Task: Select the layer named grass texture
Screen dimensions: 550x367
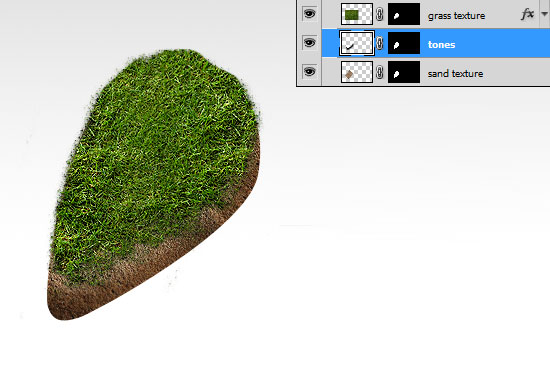Action: 456,15
